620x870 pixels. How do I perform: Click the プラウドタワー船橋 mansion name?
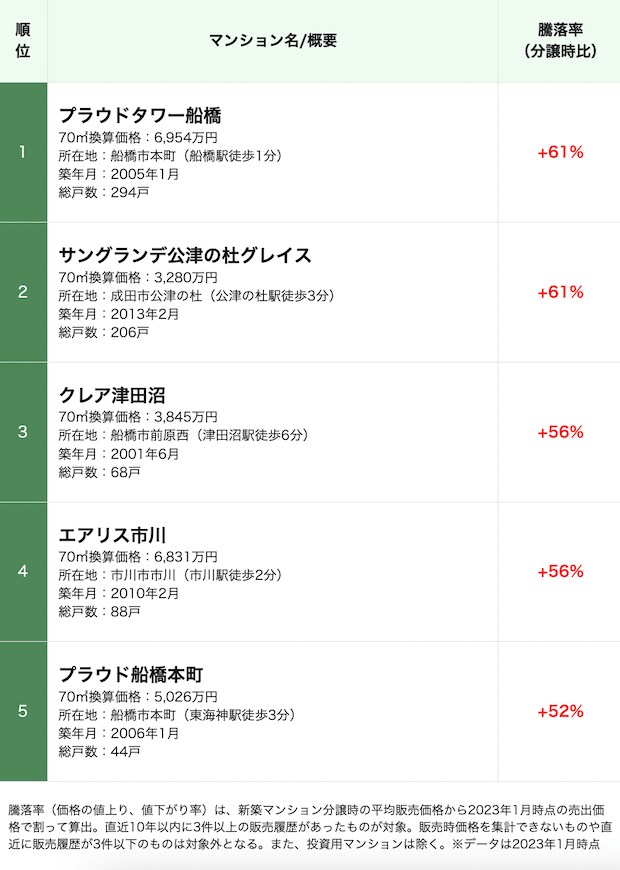pyautogui.click(x=140, y=115)
